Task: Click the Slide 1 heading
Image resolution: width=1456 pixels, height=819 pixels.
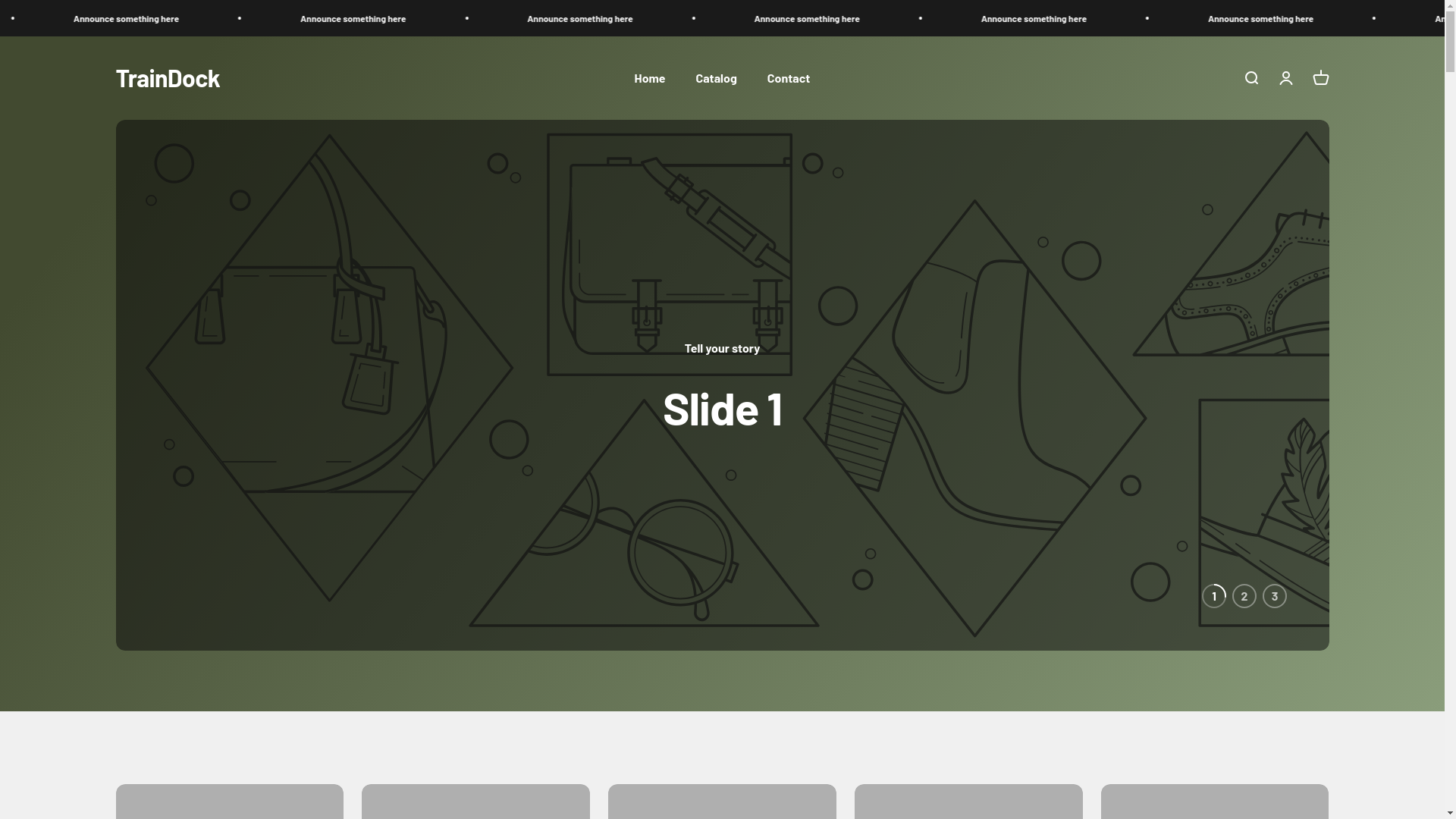Action: (723, 409)
